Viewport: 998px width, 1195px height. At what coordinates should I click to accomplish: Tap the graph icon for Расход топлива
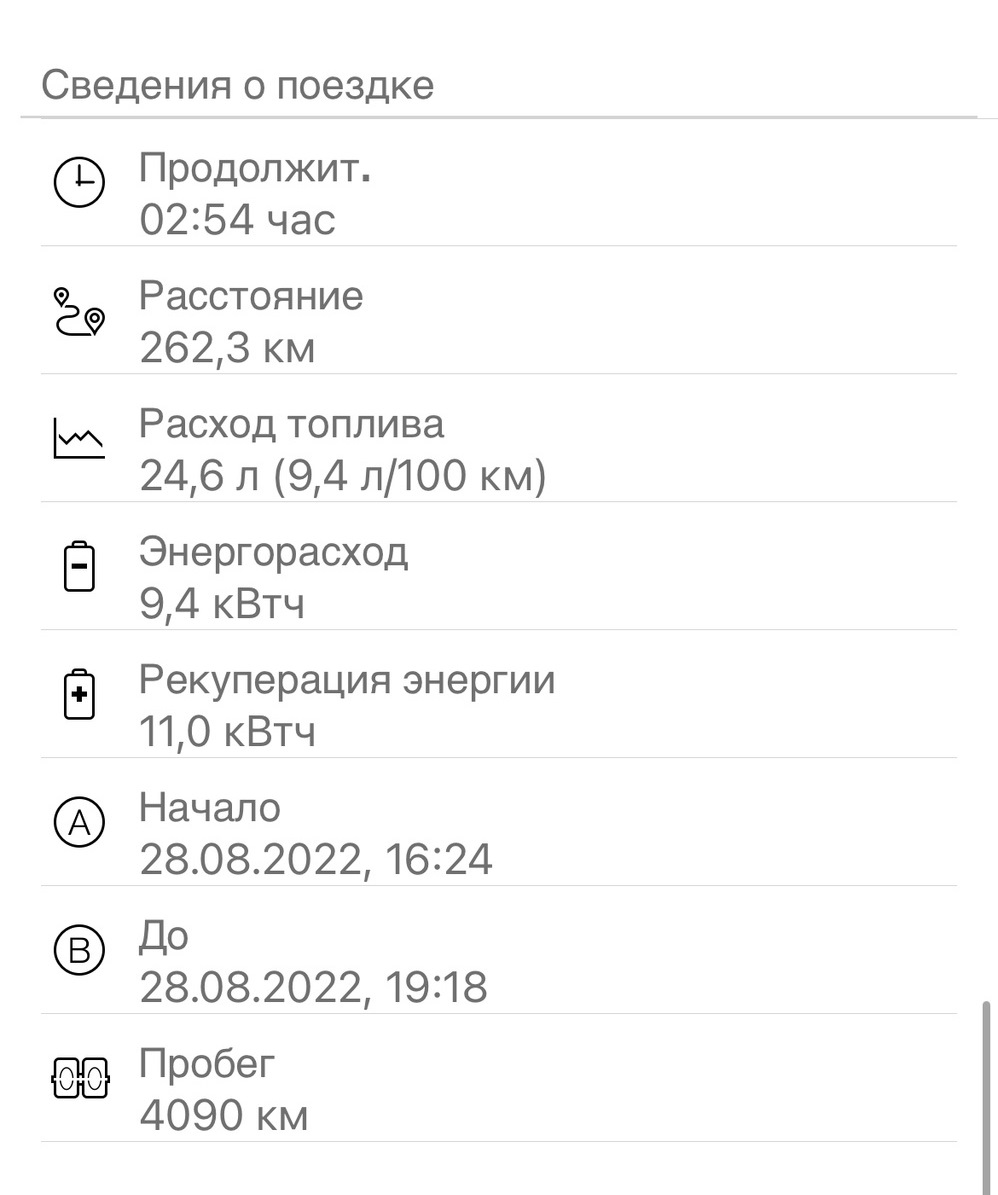[x=79, y=438]
